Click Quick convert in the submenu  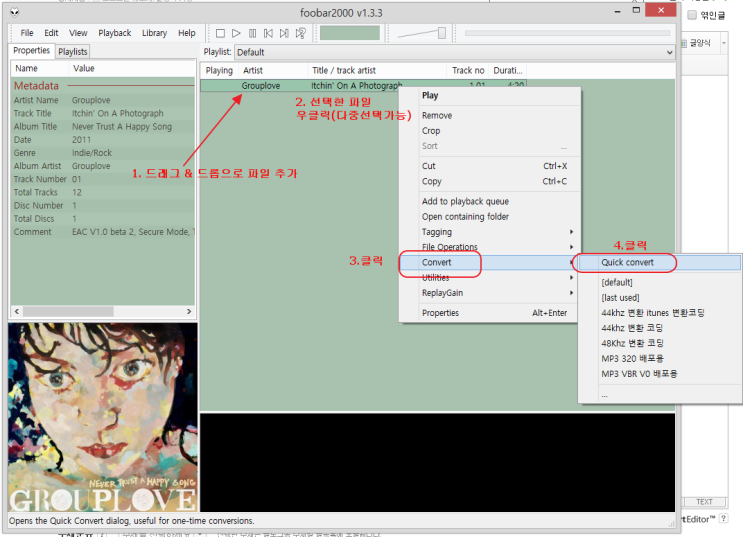click(x=660, y=262)
